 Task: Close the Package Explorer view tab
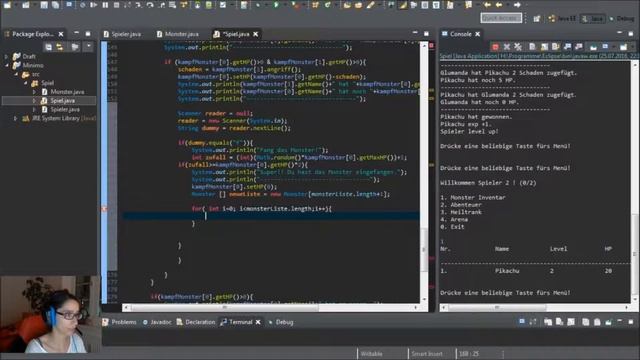click(x=61, y=34)
